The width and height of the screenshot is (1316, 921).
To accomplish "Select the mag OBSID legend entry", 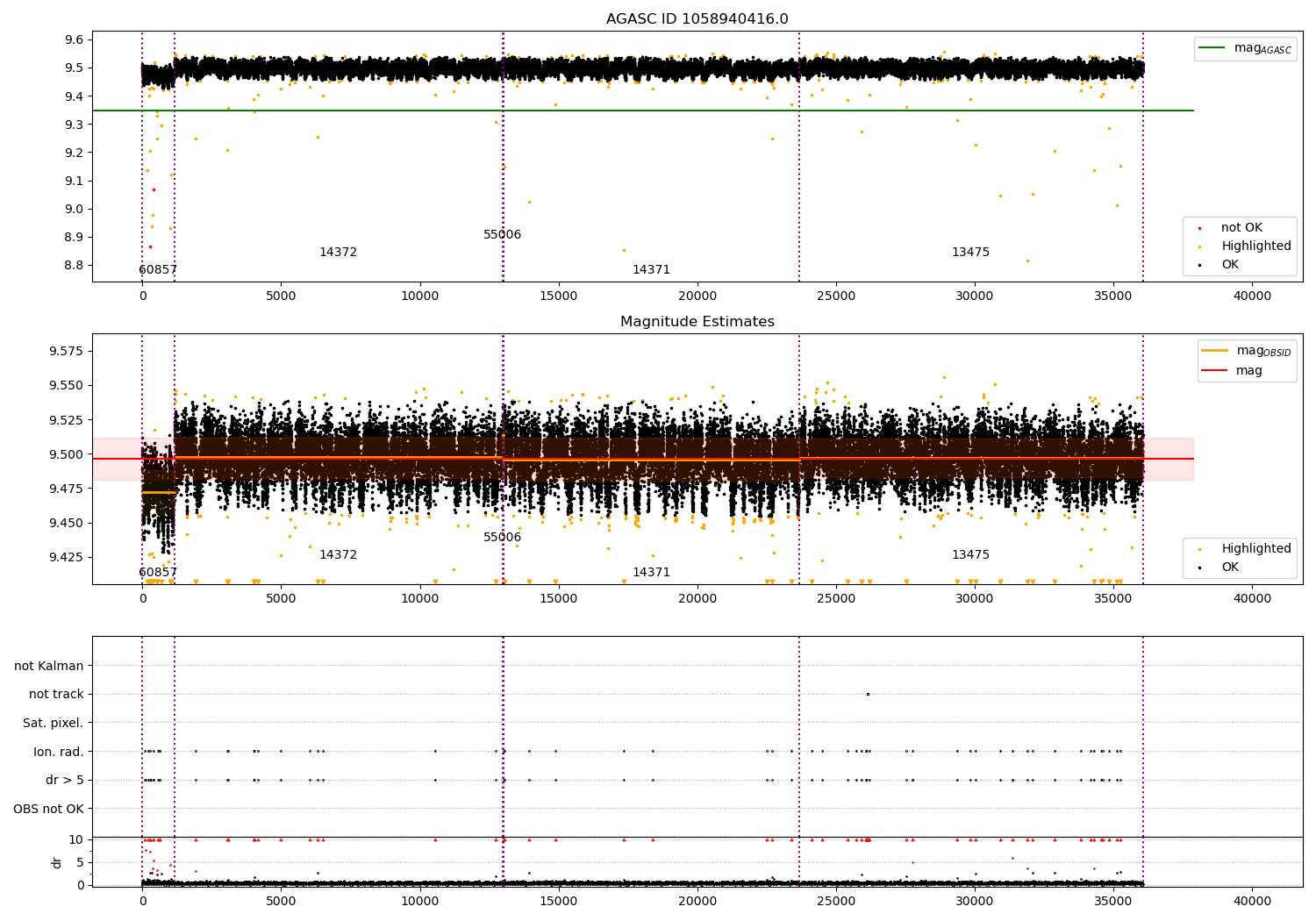I will point(1247,351).
